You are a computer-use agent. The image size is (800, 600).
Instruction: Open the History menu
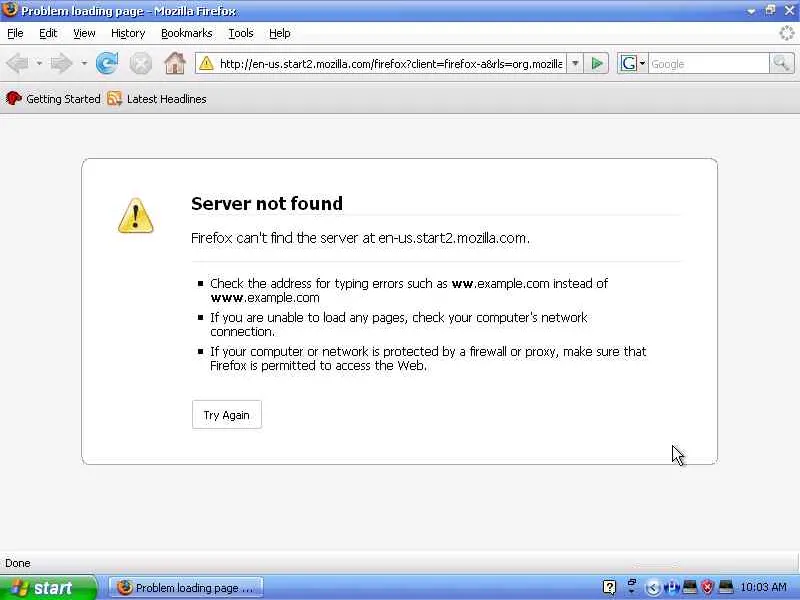pyautogui.click(x=128, y=33)
